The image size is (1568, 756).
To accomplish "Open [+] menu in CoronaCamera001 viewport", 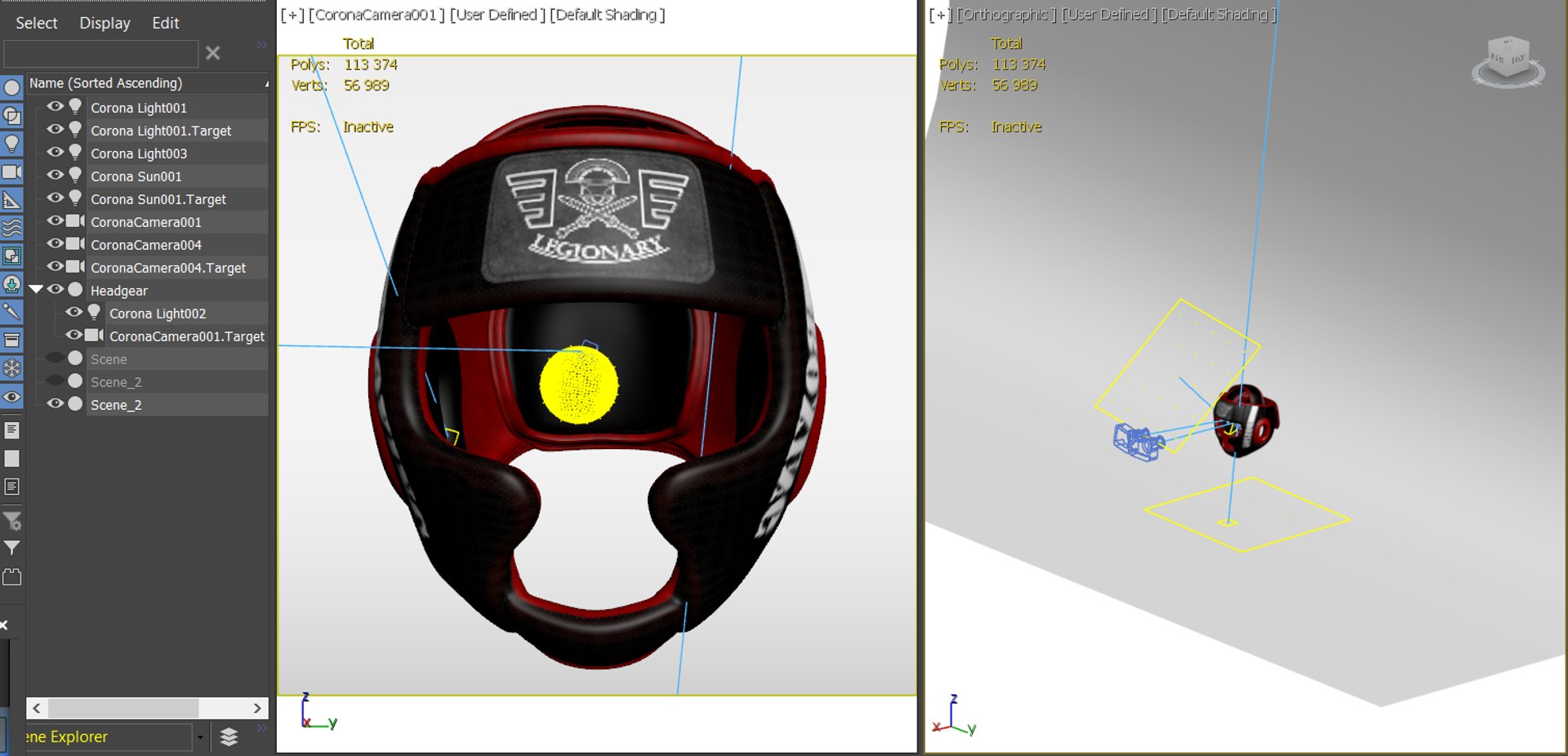I will 292,15.
